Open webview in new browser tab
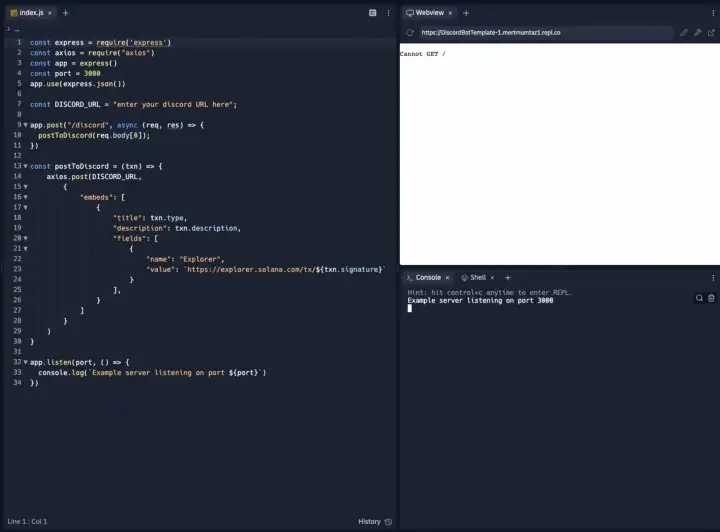This screenshot has height=532, width=720. coord(711,33)
